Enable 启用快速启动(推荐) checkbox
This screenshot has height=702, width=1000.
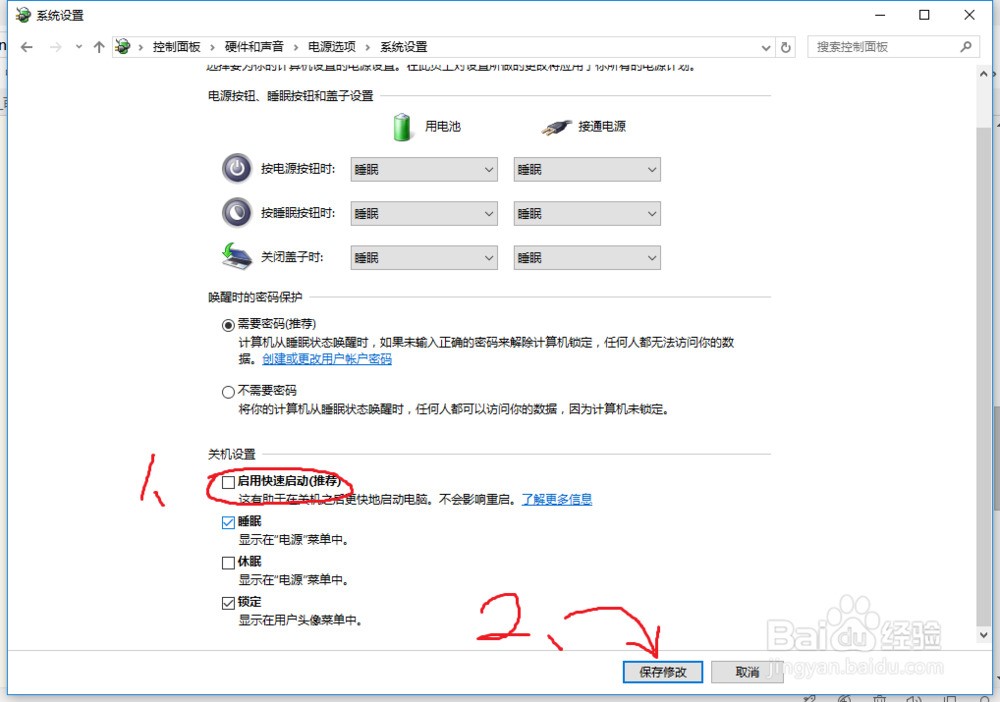(228, 482)
